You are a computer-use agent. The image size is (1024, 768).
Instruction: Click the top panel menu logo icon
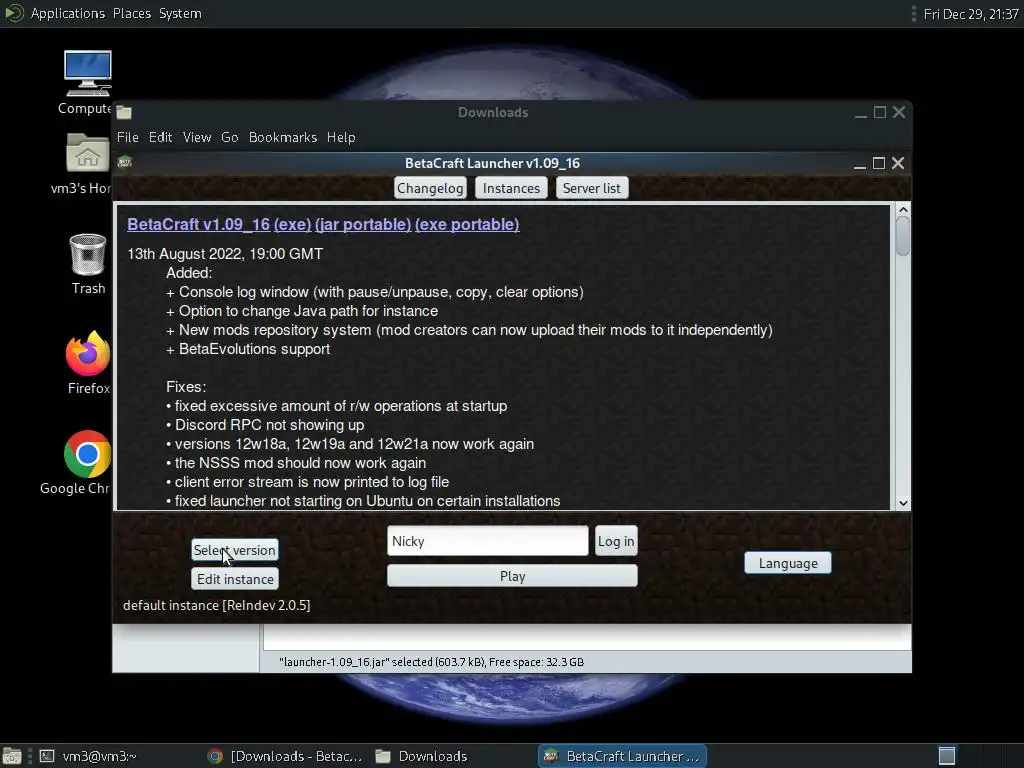14,13
